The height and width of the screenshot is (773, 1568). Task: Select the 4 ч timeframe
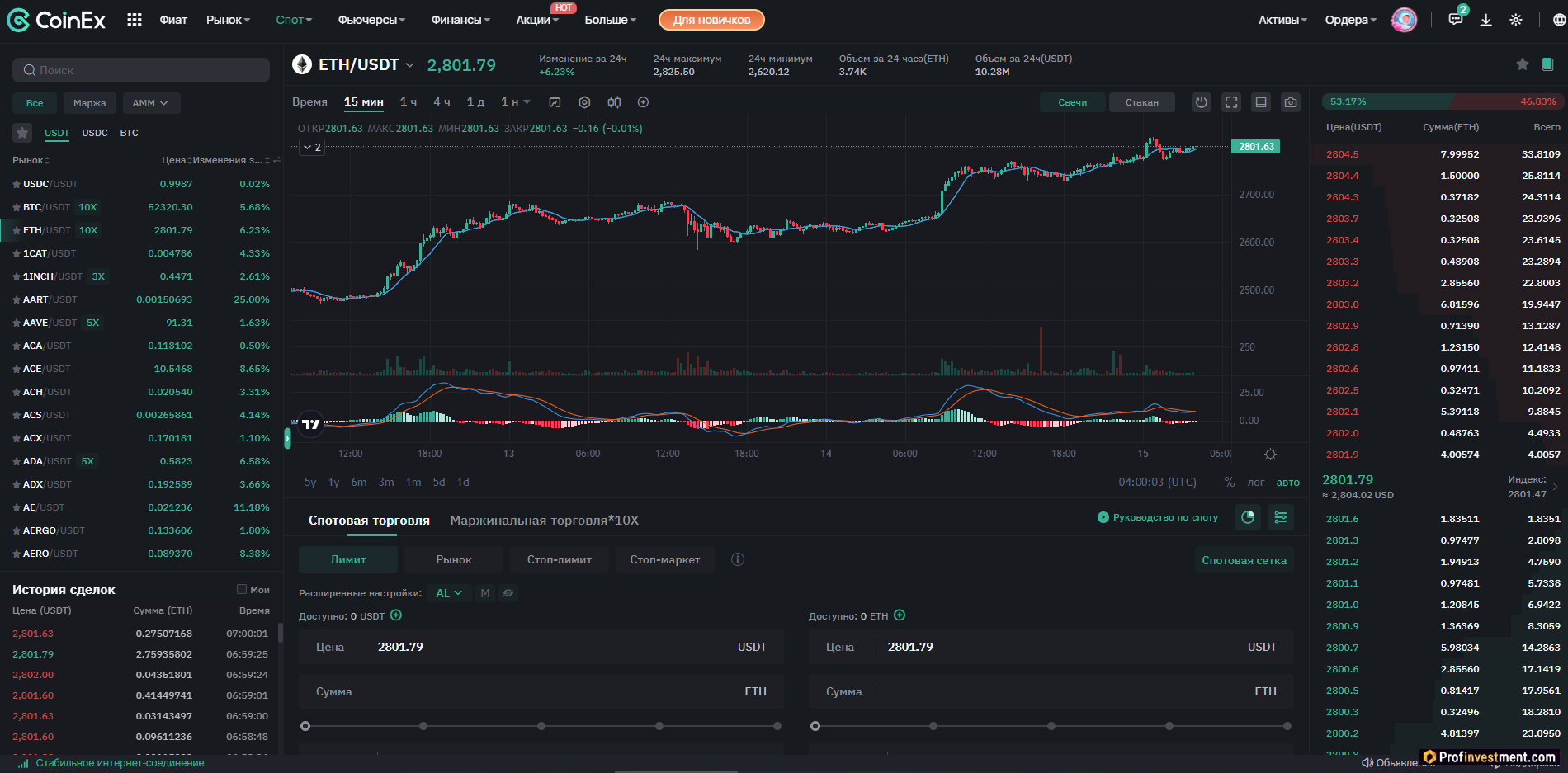pyautogui.click(x=442, y=102)
